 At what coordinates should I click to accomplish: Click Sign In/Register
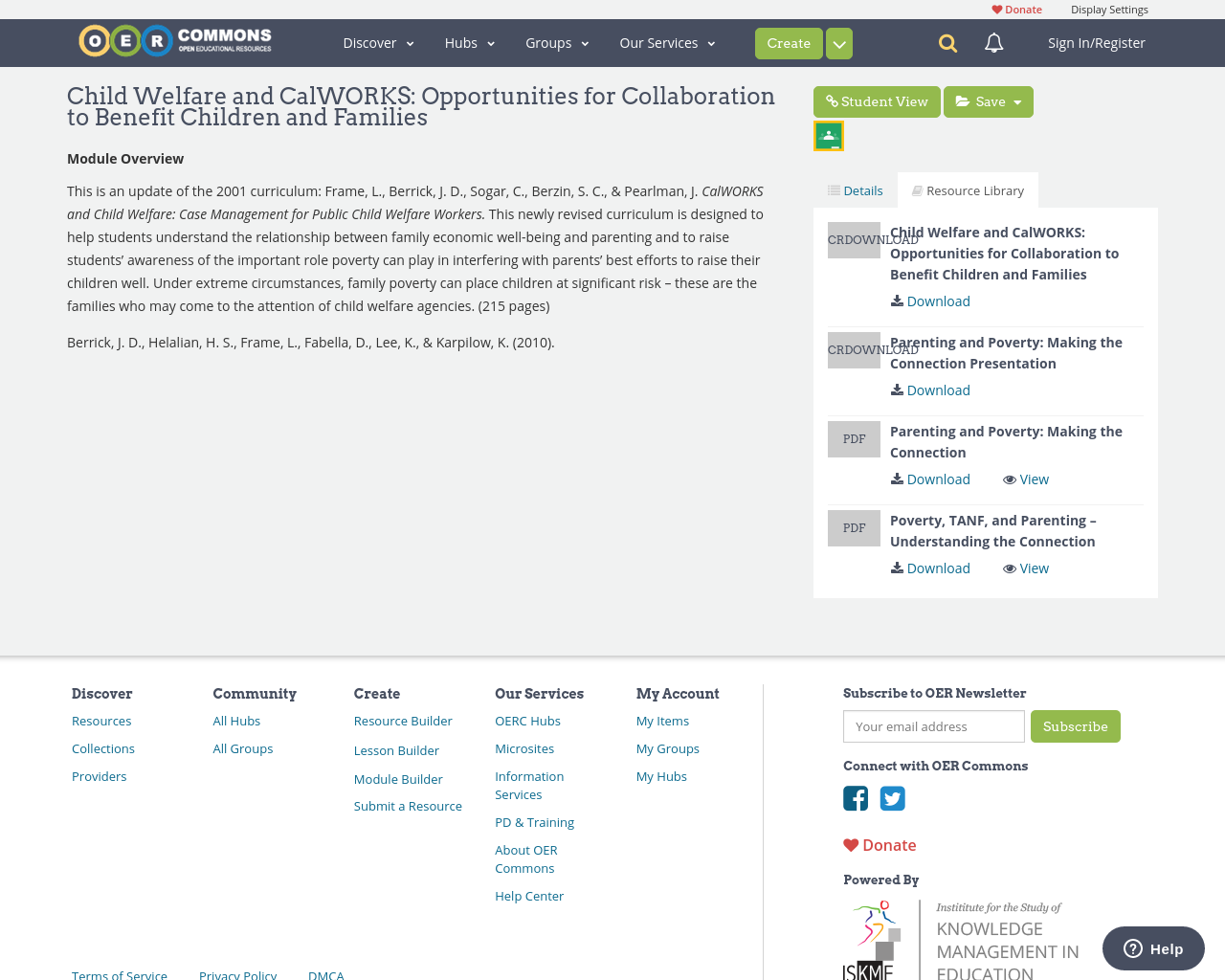click(1097, 41)
